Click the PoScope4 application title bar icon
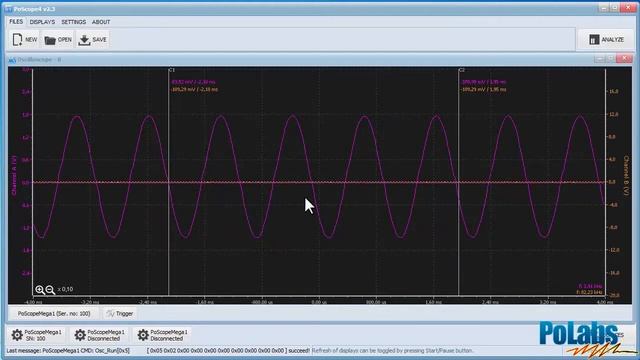This screenshot has width=640, height=360. coord(9,9)
